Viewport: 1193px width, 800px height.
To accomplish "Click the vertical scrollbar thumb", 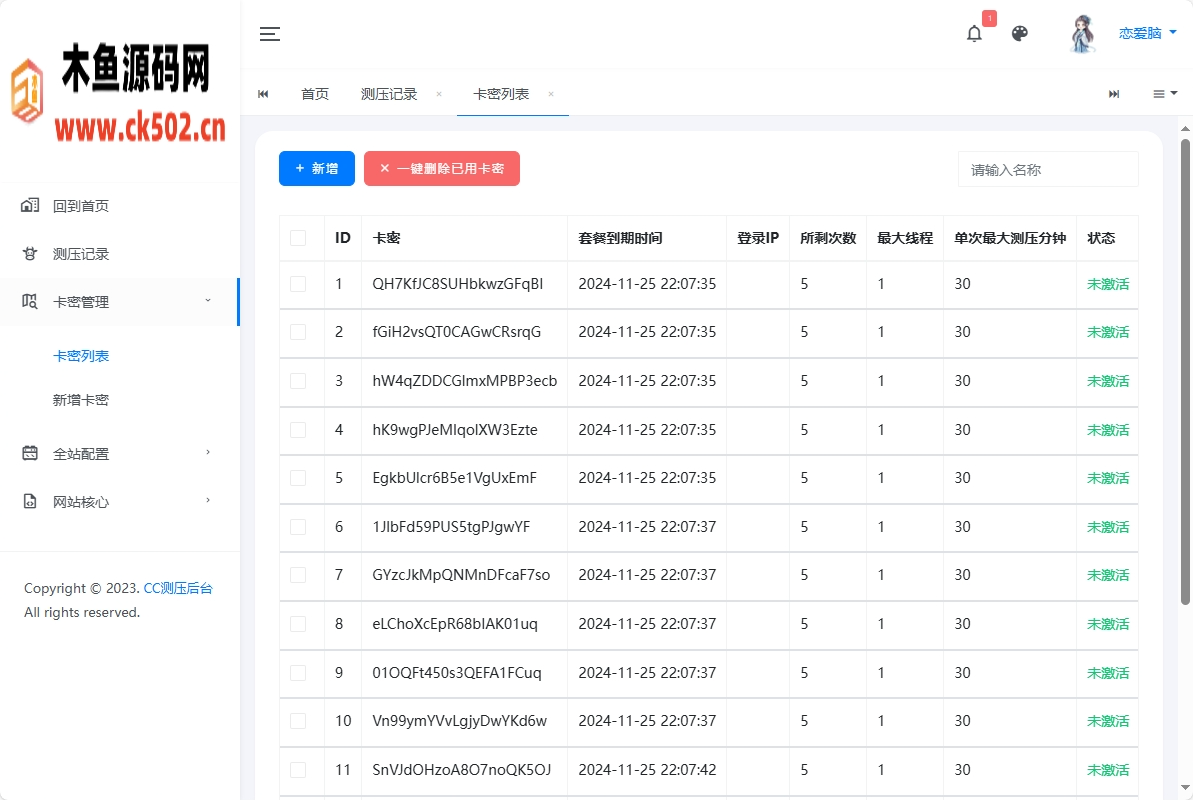I will pyautogui.click(x=1185, y=371).
